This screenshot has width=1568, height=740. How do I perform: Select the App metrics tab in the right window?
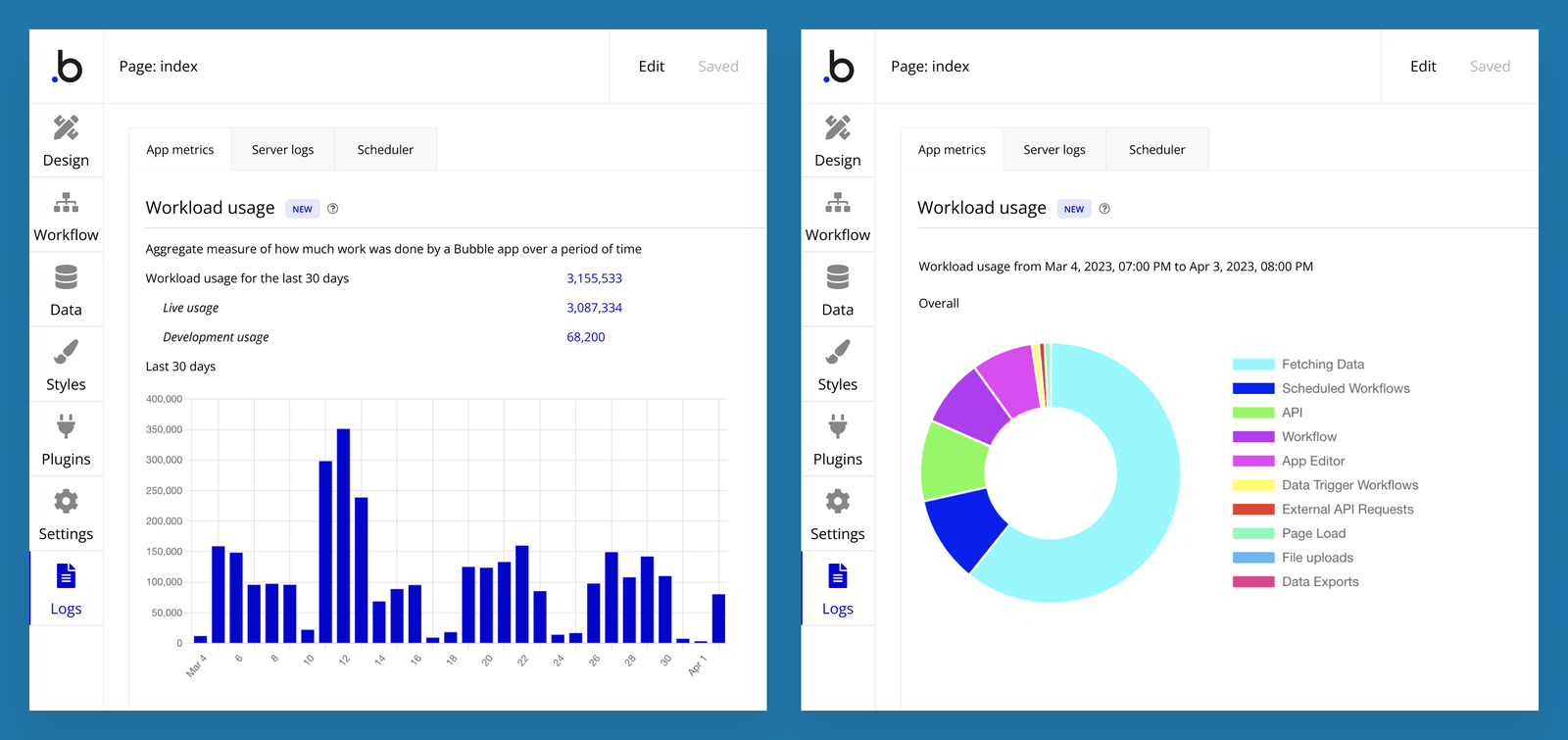tap(952, 150)
